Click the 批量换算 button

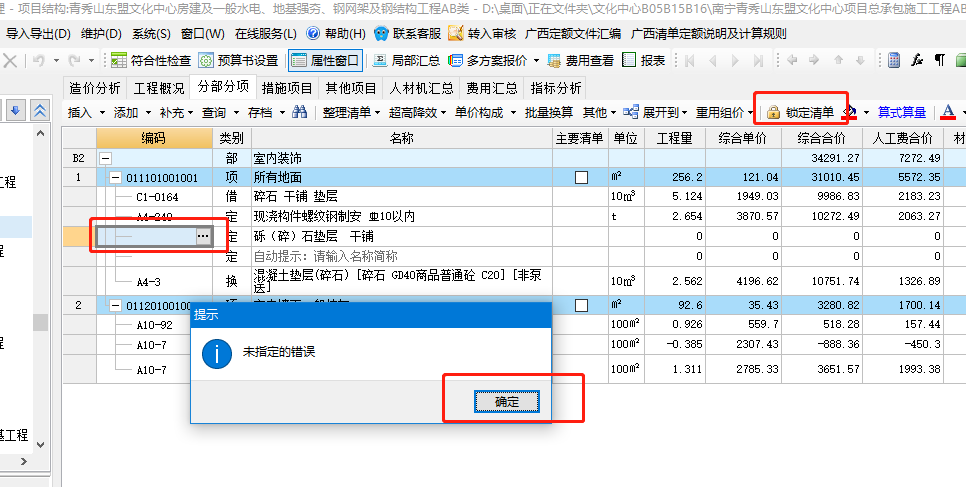coord(549,112)
